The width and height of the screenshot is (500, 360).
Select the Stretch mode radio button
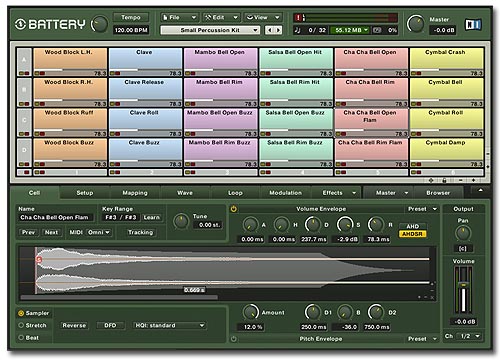[21, 325]
